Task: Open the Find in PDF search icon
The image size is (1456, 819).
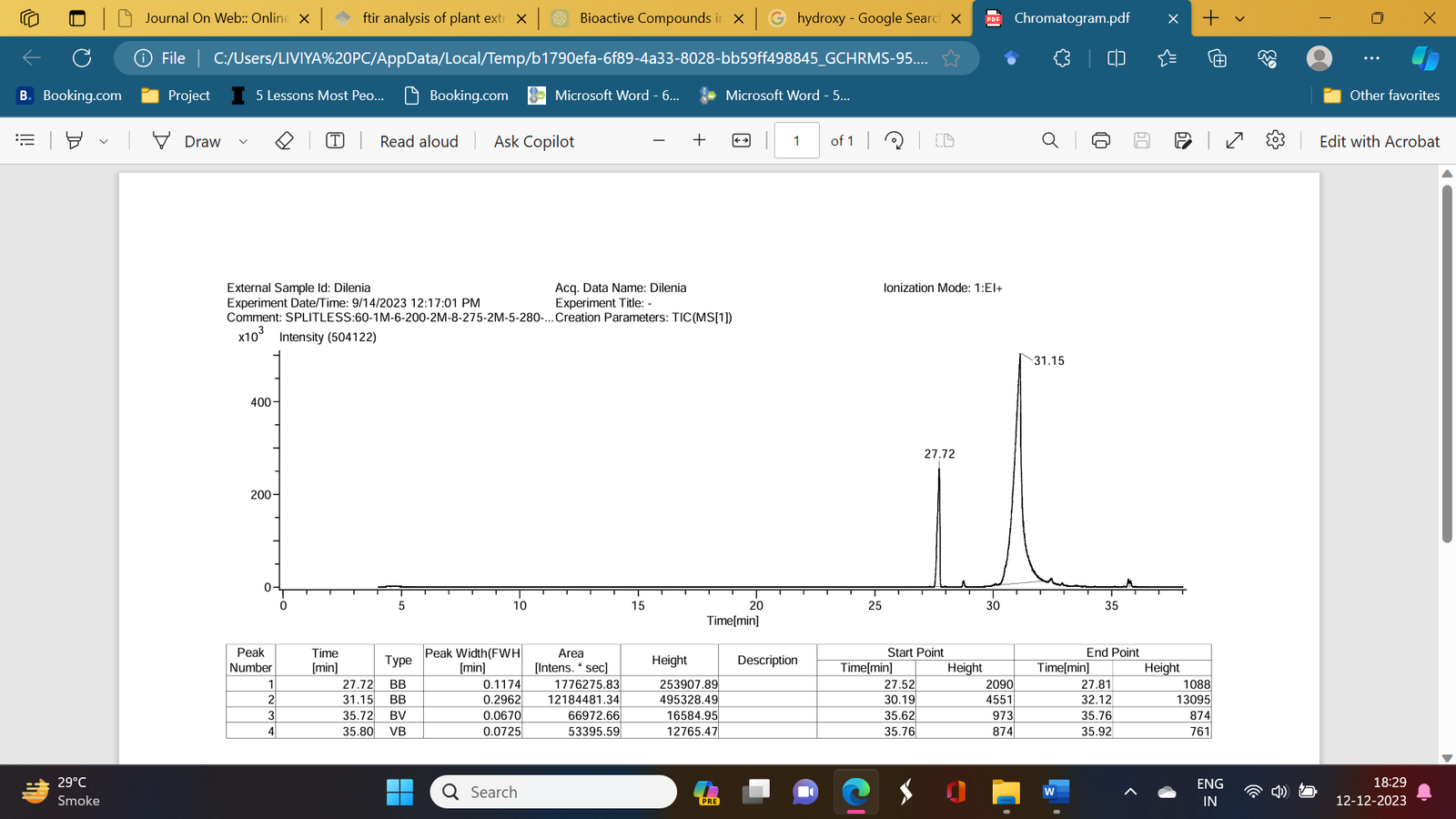Action: (x=1050, y=140)
